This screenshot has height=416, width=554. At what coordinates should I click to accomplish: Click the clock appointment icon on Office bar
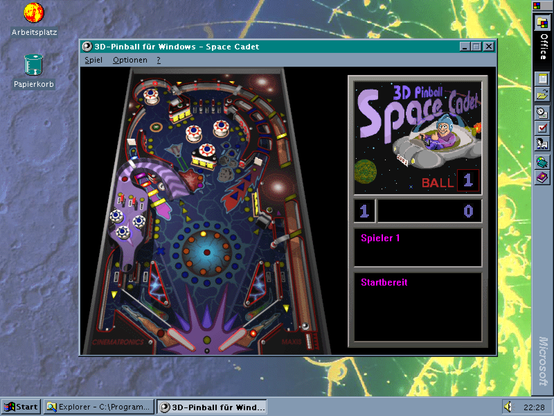[x=542, y=112]
